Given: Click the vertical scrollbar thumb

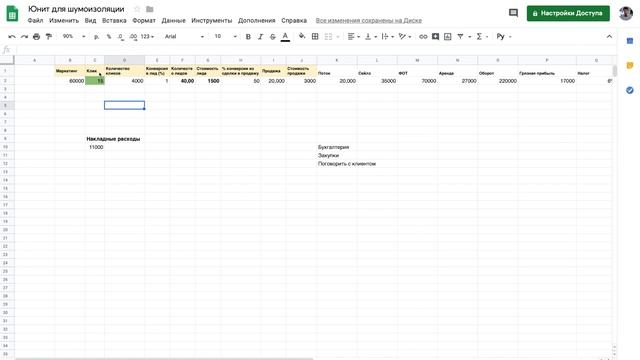Looking at the screenshot, I should pos(615,70).
